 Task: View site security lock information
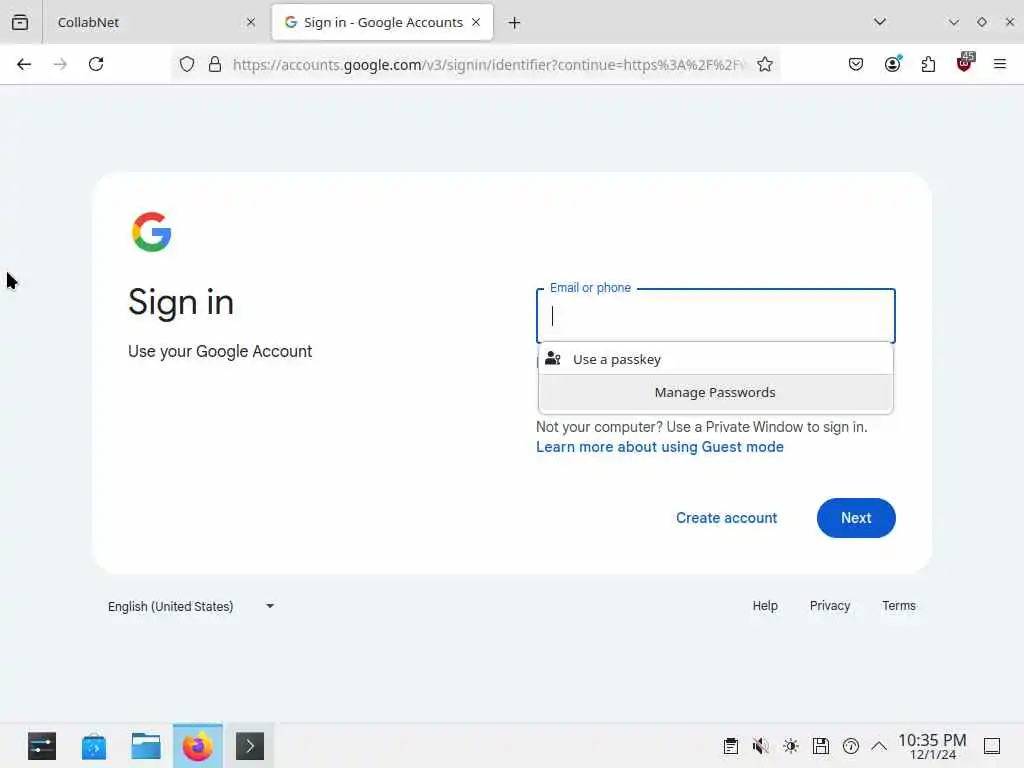[215, 64]
